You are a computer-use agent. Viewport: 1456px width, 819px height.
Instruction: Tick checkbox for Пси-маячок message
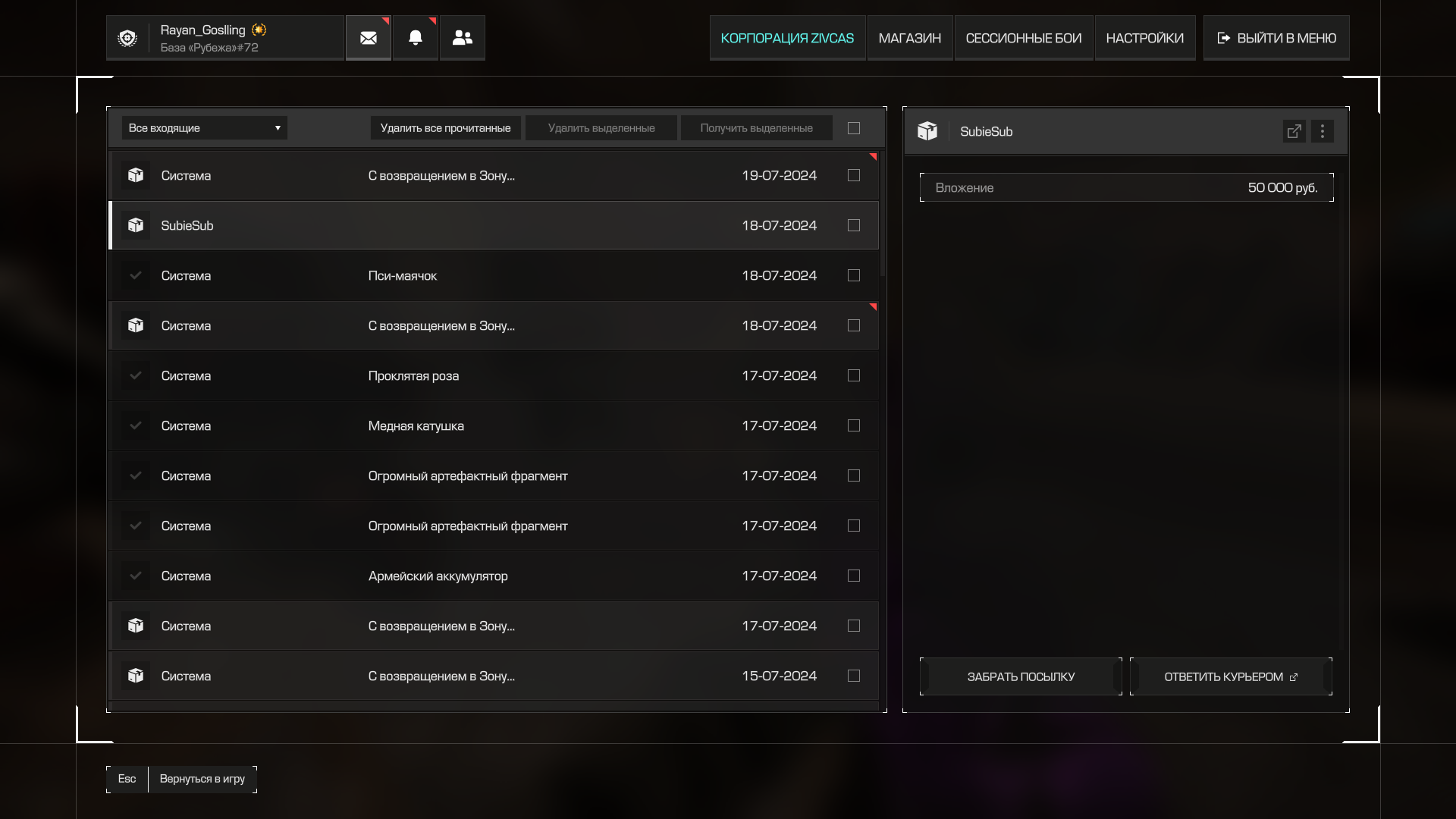pos(854,275)
